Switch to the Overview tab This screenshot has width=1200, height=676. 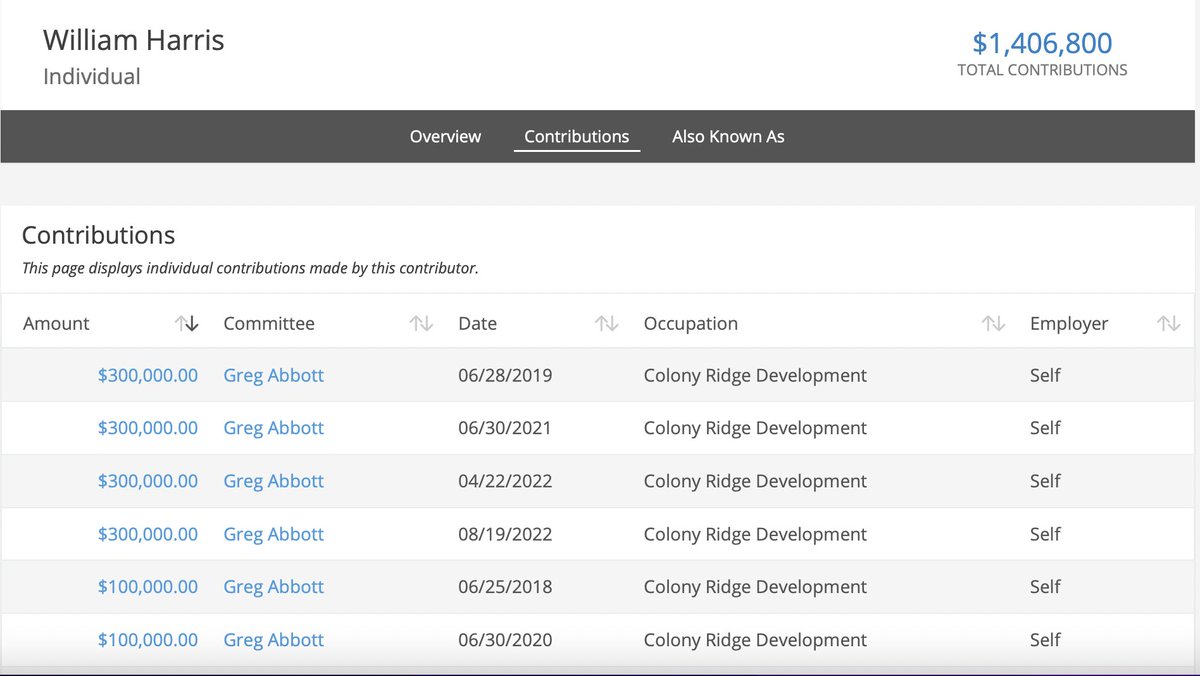(x=445, y=137)
